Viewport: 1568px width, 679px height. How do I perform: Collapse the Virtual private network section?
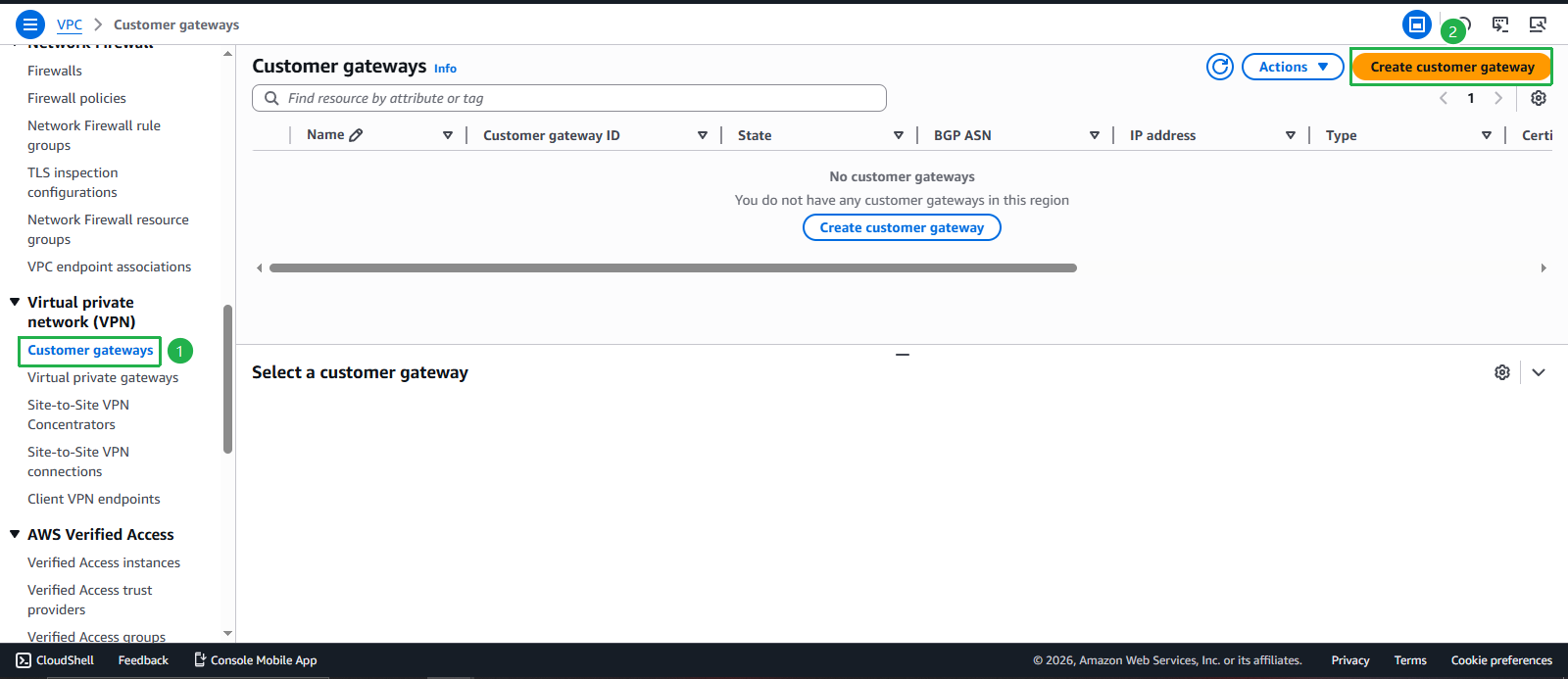click(15, 302)
